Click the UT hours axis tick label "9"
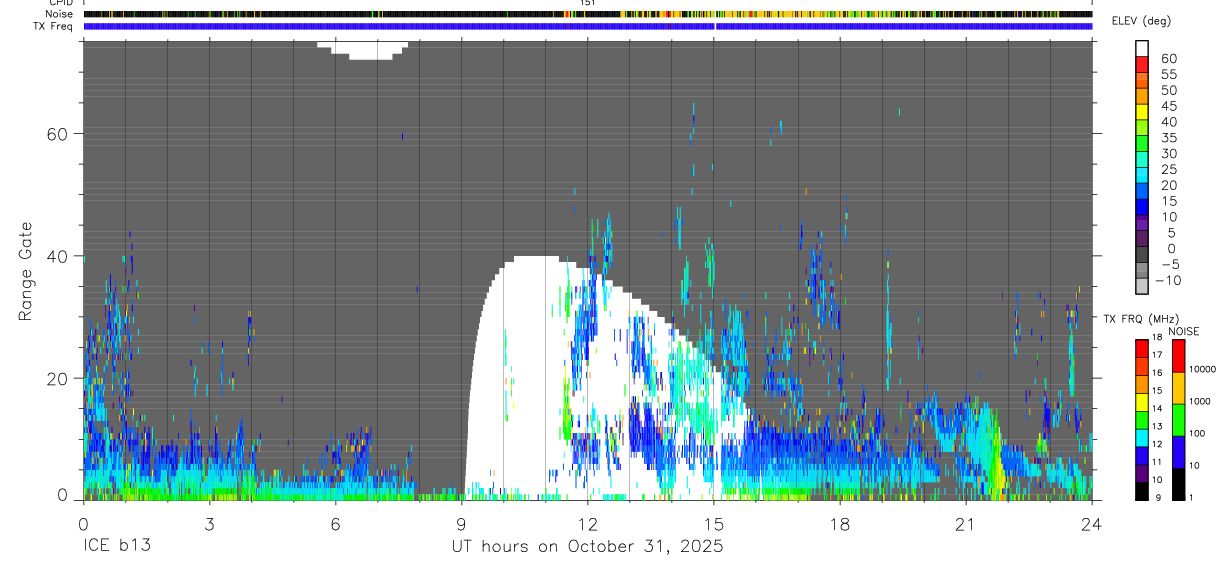The image size is (1228, 567). click(x=461, y=525)
